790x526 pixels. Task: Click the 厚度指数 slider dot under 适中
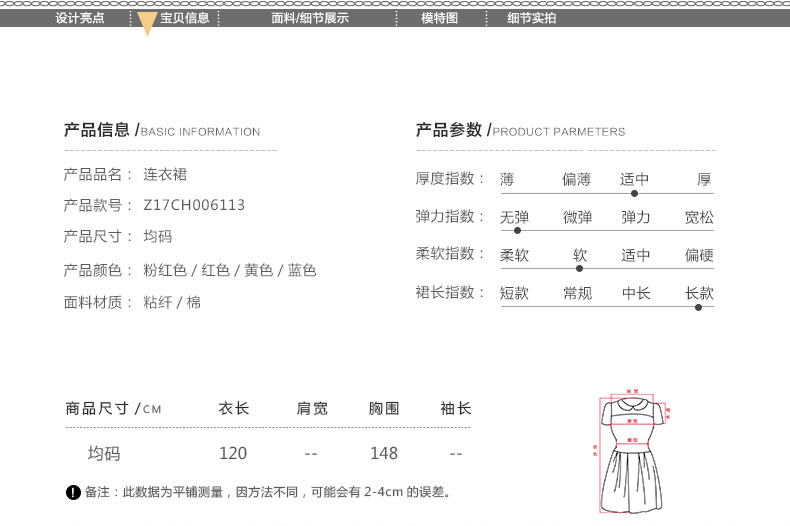634,193
